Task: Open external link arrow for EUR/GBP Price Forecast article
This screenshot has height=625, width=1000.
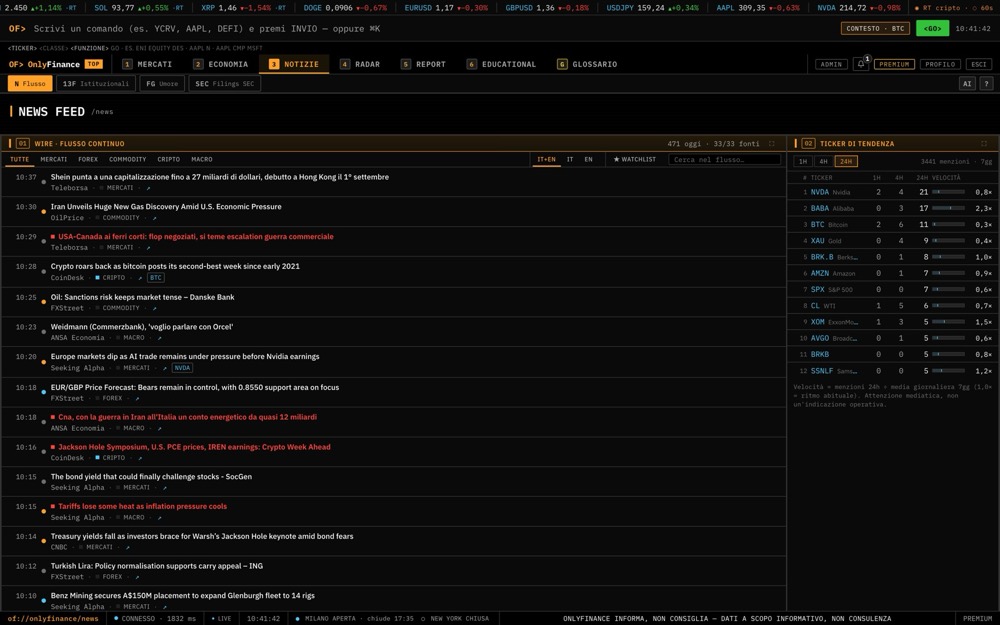Action: click(x=136, y=399)
